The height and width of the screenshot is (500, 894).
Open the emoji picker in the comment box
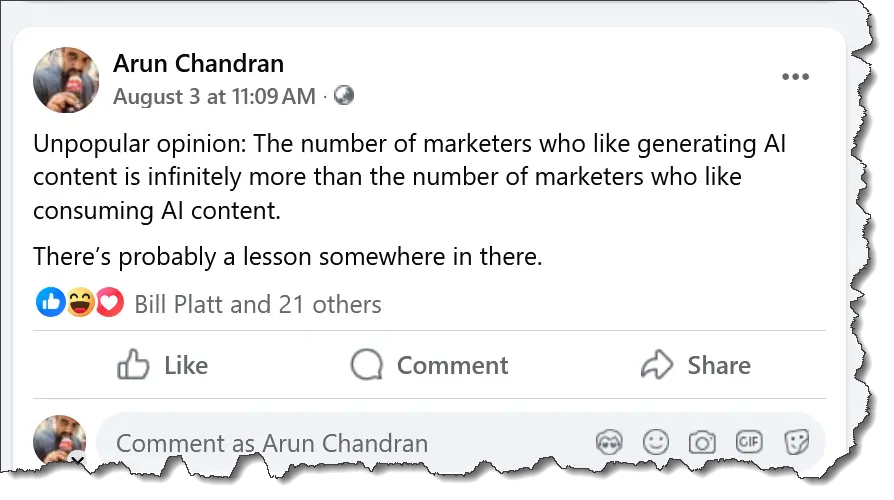(x=656, y=443)
